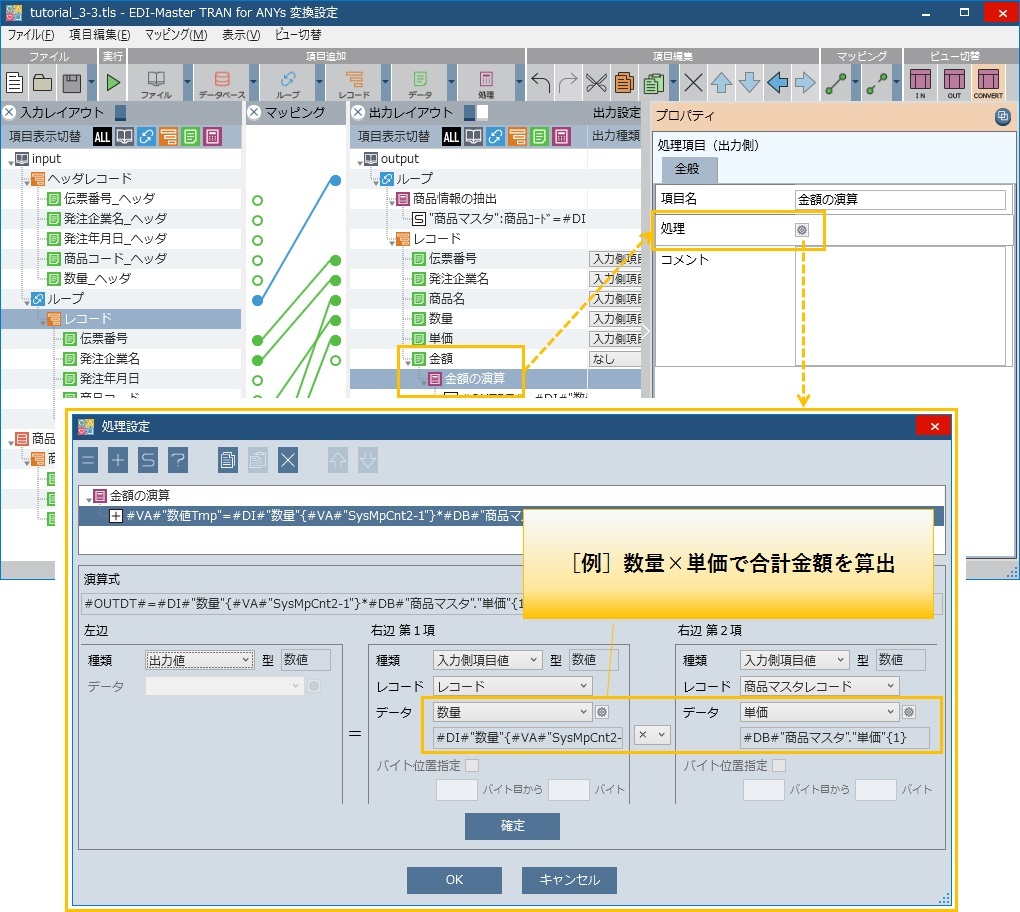Click the scissors cut icon in toolbar
1020x912 pixels.
coord(596,82)
